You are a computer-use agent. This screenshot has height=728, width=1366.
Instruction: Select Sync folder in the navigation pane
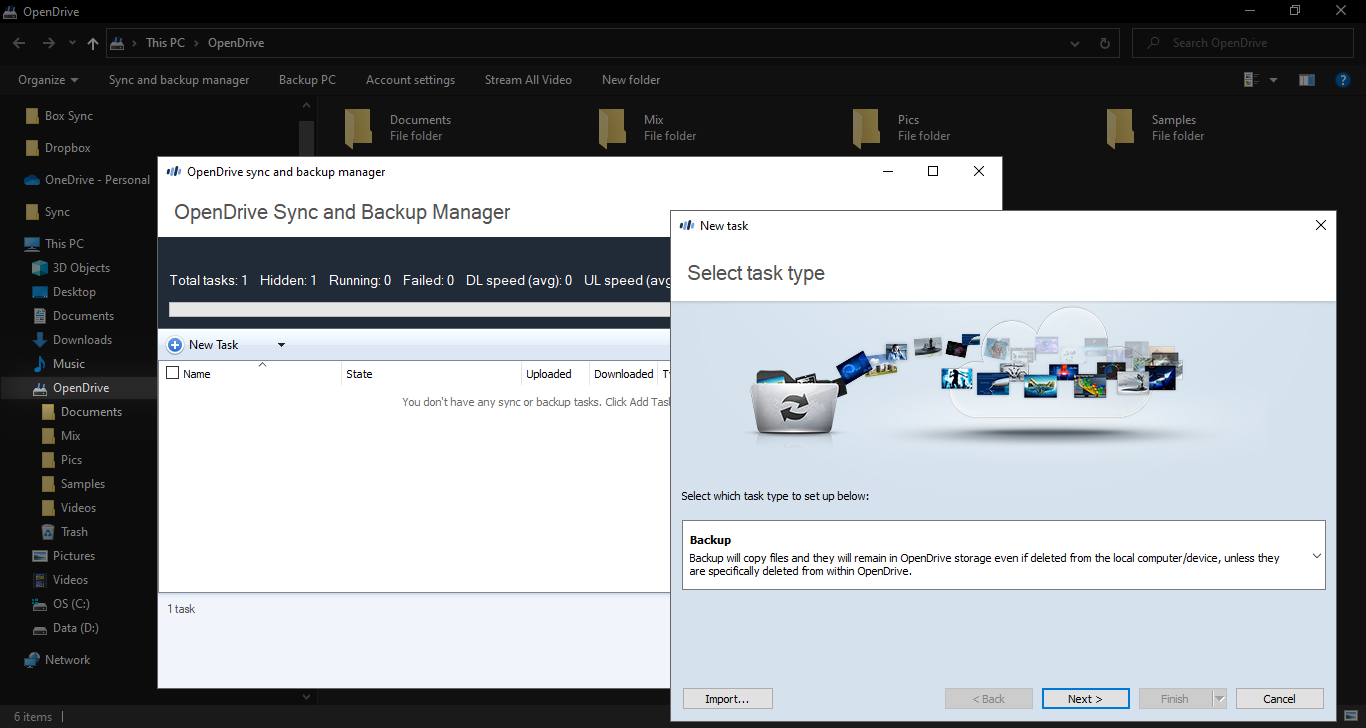pyautogui.click(x=57, y=212)
